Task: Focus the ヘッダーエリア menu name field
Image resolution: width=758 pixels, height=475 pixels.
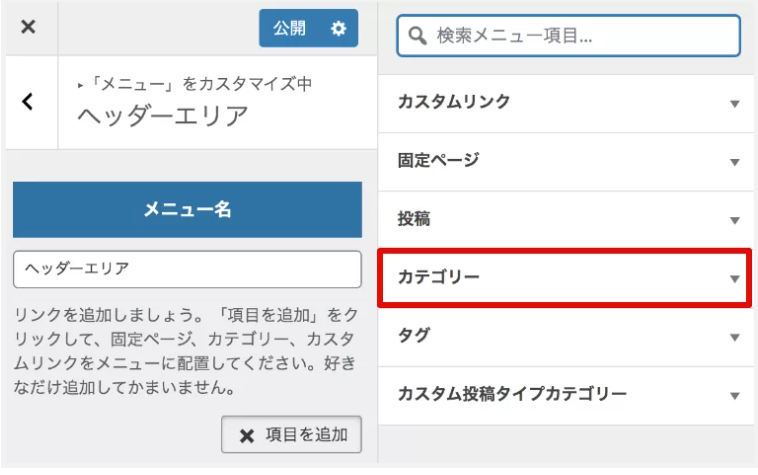Action: [x=187, y=269]
